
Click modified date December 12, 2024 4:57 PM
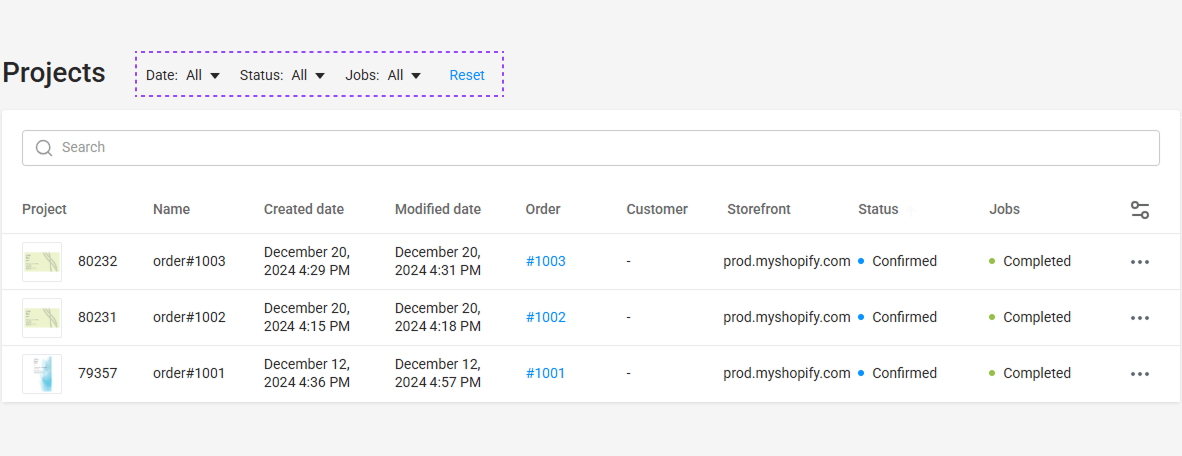[x=438, y=373]
